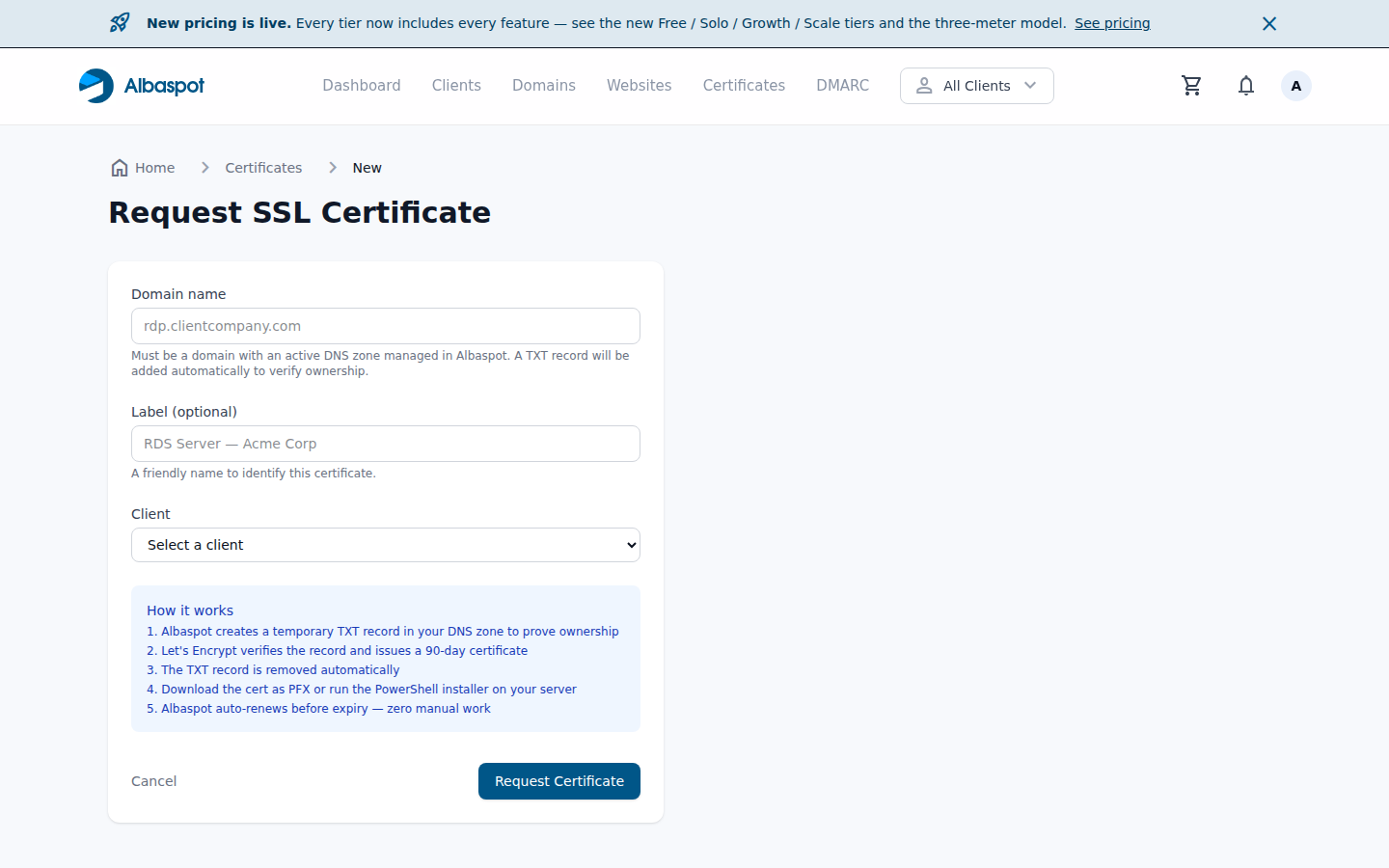Click the step about downloading cert as PFX

point(362,690)
